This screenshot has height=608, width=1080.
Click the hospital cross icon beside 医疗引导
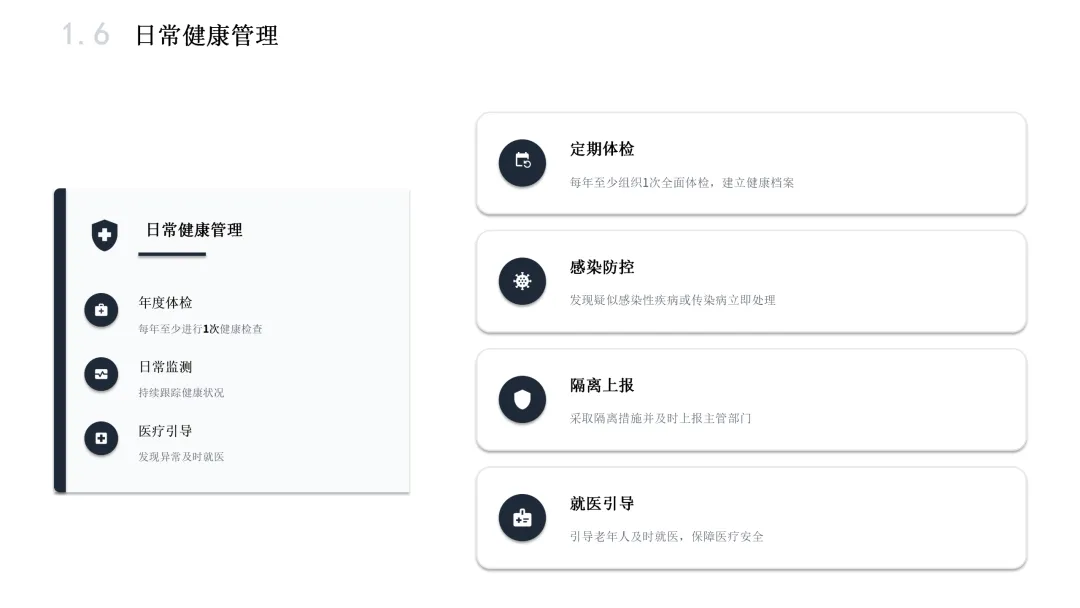click(101, 438)
